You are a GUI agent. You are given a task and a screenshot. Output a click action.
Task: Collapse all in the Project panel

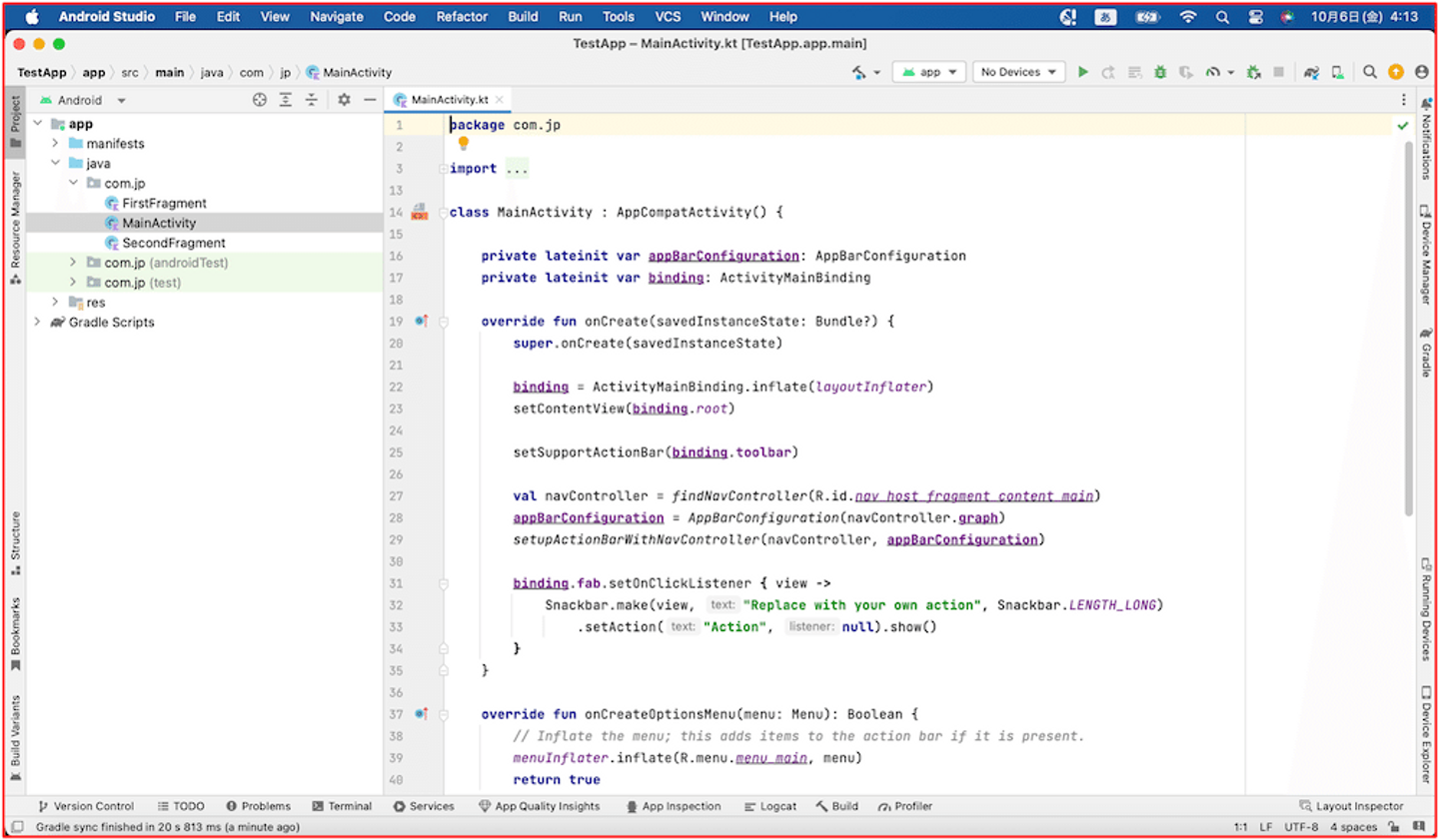(312, 100)
